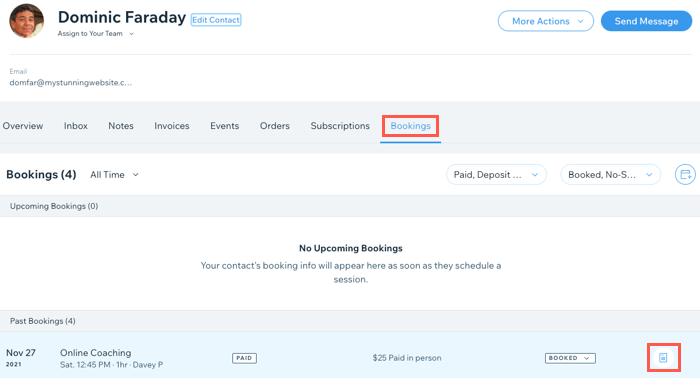Change the BOOKED status dropdown
Viewport: 700px width, 378px height.
tap(570, 358)
